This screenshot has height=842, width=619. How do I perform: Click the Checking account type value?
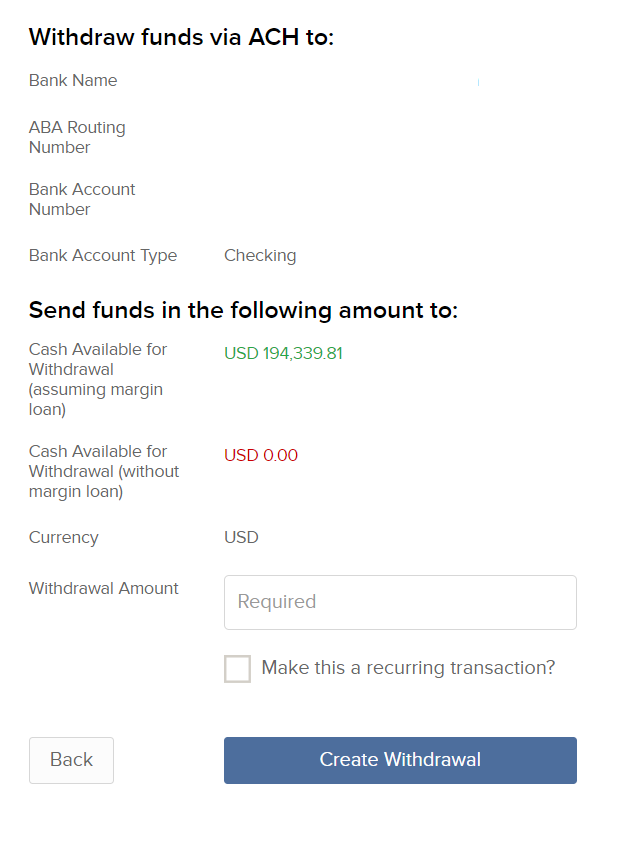point(260,256)
